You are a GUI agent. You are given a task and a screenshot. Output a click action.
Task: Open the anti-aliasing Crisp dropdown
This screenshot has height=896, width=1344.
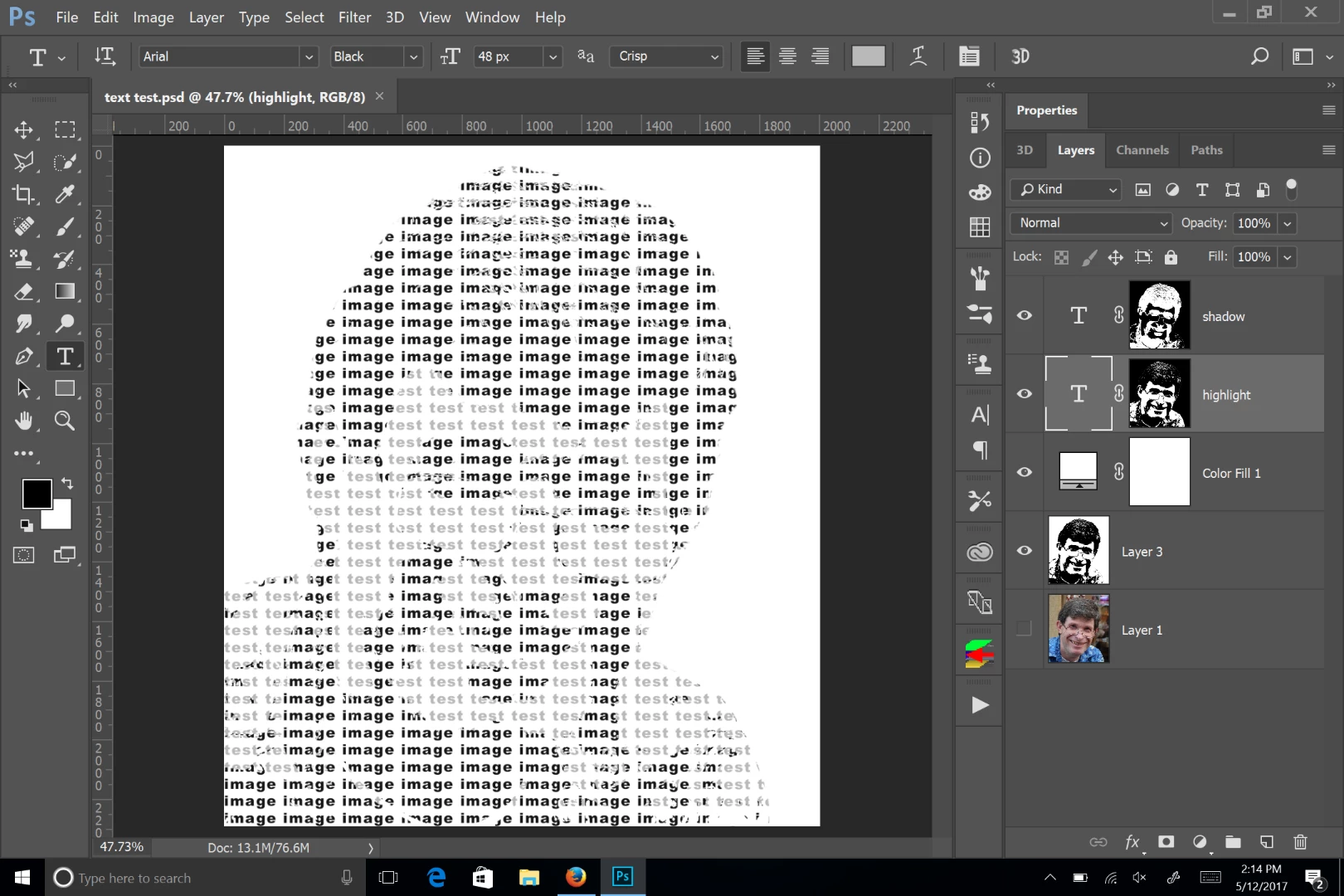tap(668, 56)
